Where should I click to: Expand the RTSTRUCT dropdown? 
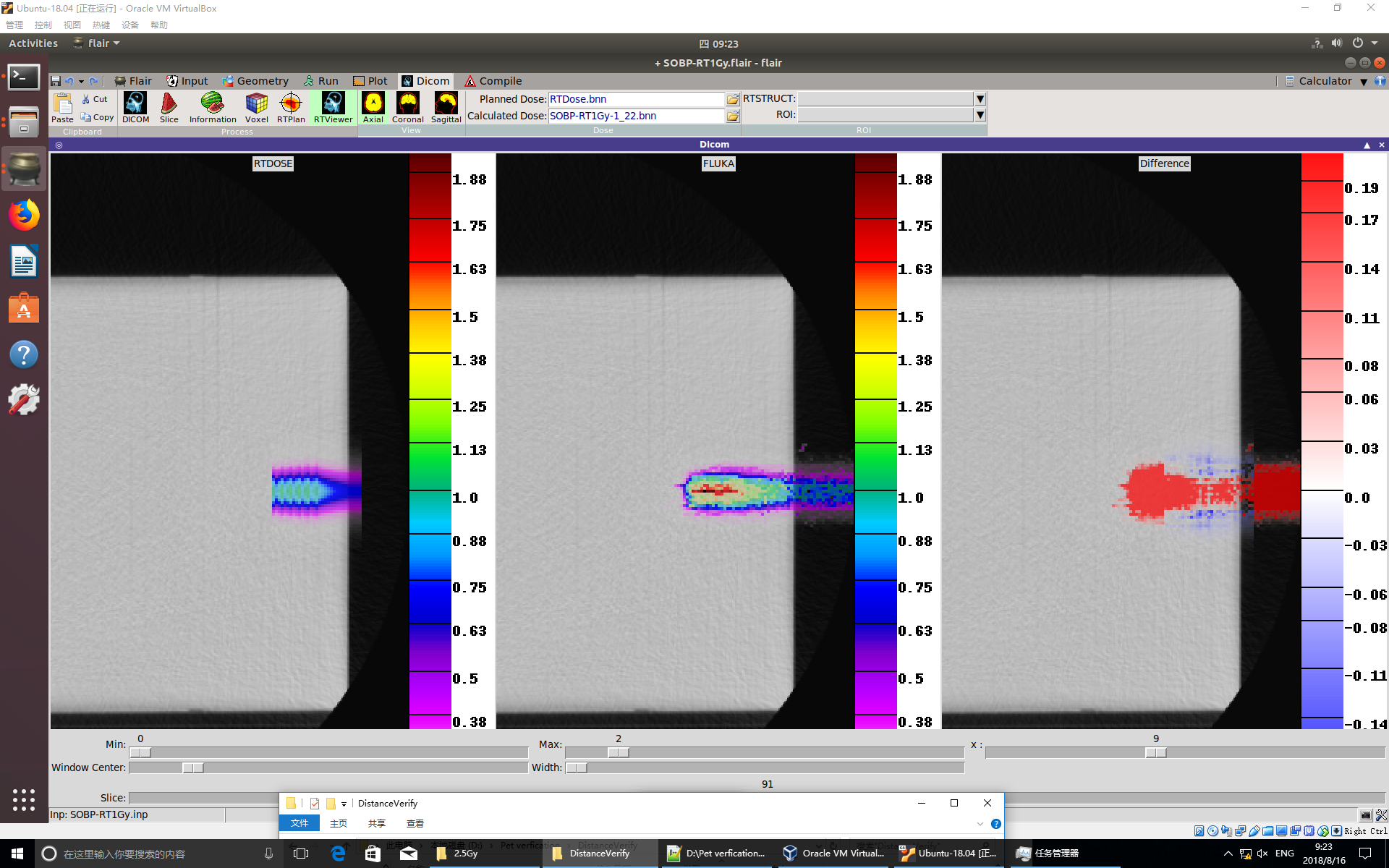click(x=980, y=98)
